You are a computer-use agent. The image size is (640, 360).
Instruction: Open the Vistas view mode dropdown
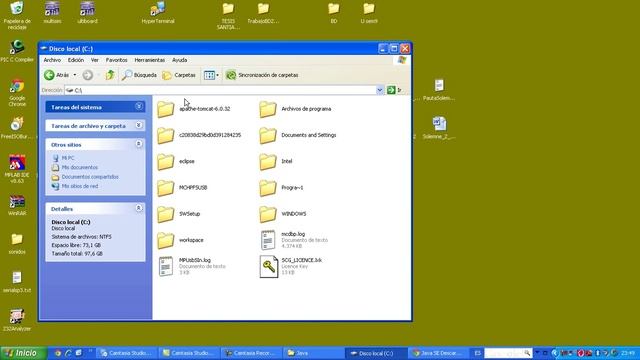[x=211, y=75]
